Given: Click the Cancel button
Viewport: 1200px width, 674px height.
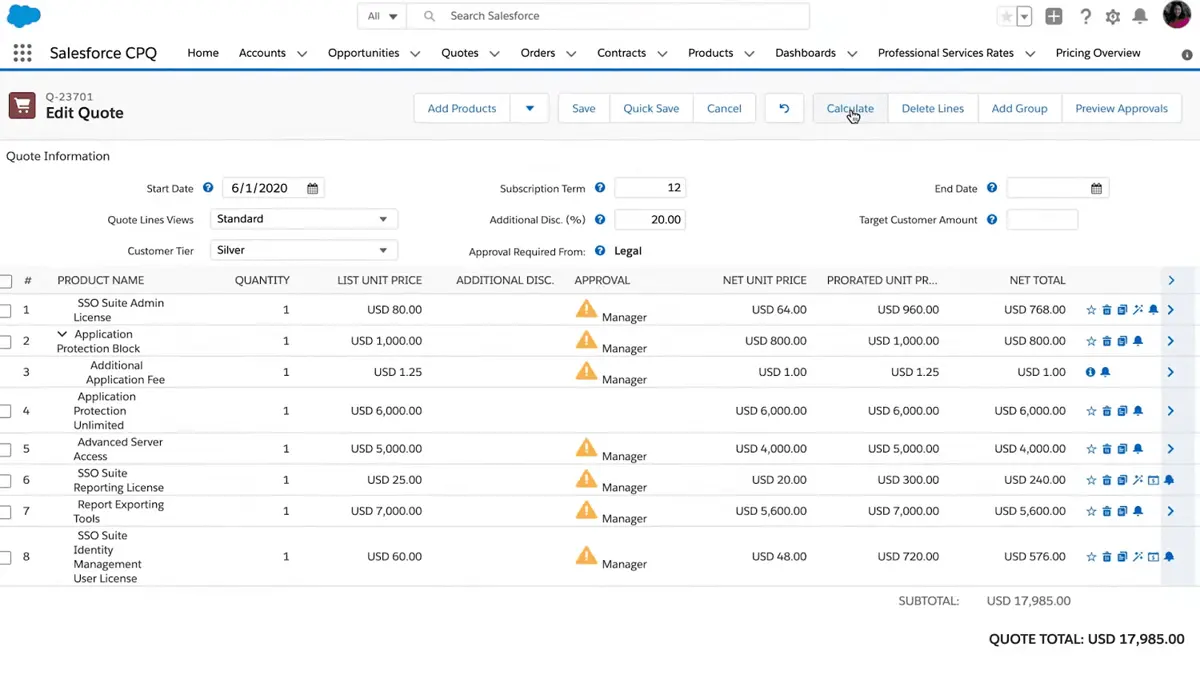Looking at the screenshot, I should point(724,108).
